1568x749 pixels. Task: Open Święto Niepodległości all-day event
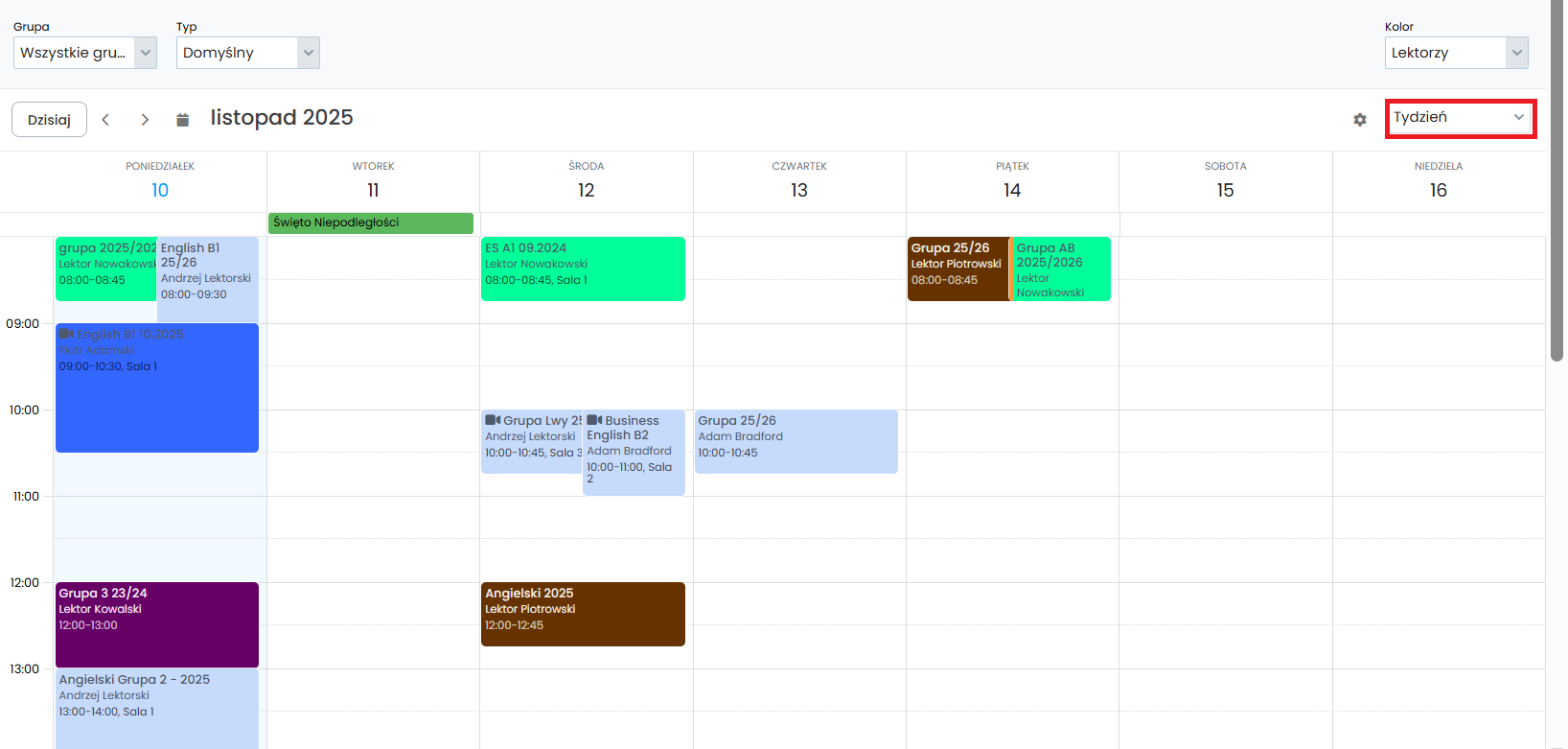[370, 222]
